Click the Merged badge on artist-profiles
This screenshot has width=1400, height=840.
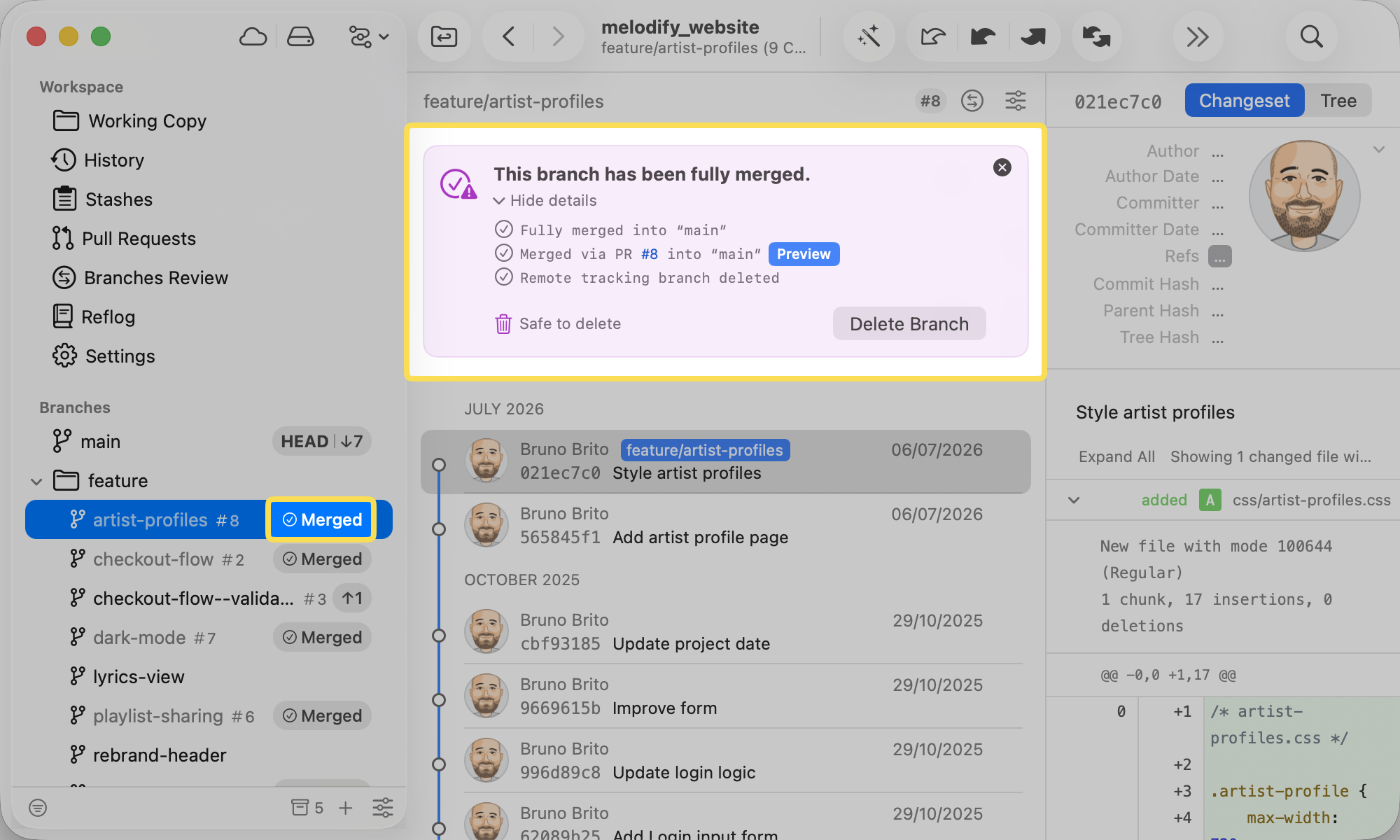(322, 520)
